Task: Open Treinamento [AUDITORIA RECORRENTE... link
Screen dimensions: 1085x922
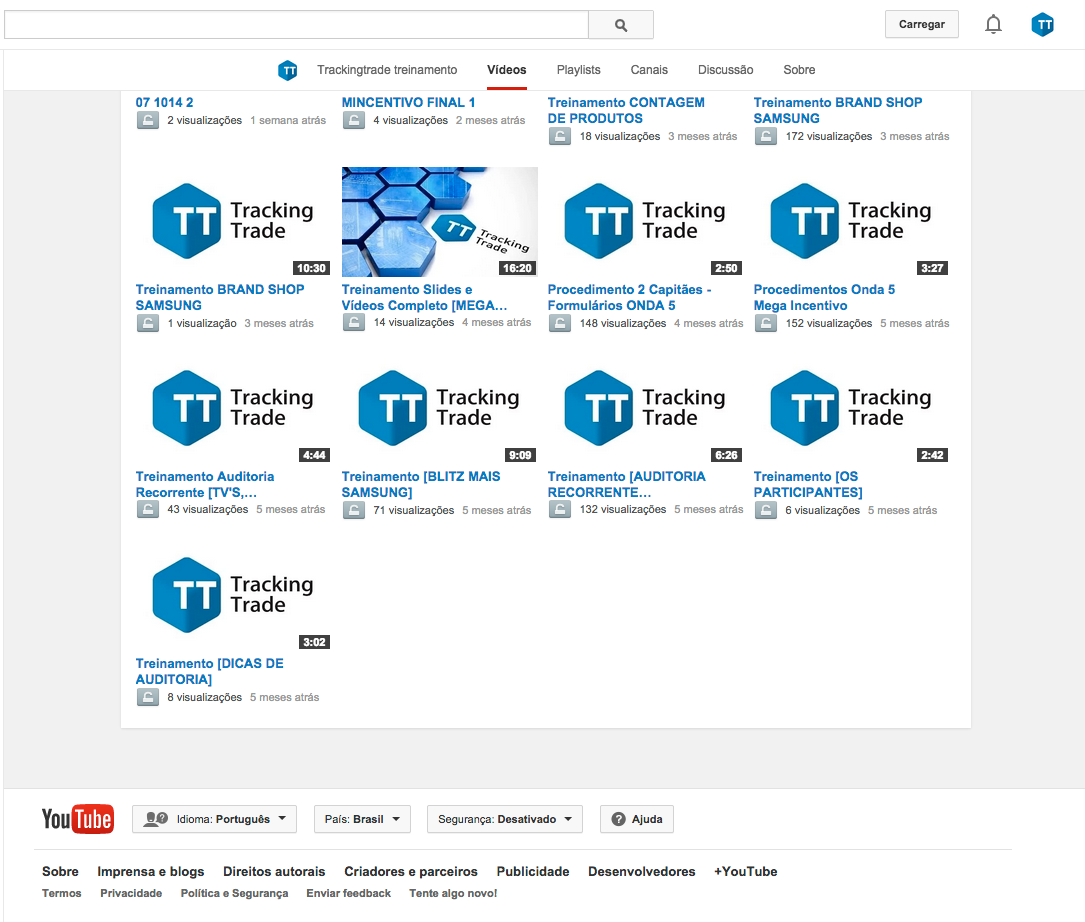Action: tap(626, 484)
